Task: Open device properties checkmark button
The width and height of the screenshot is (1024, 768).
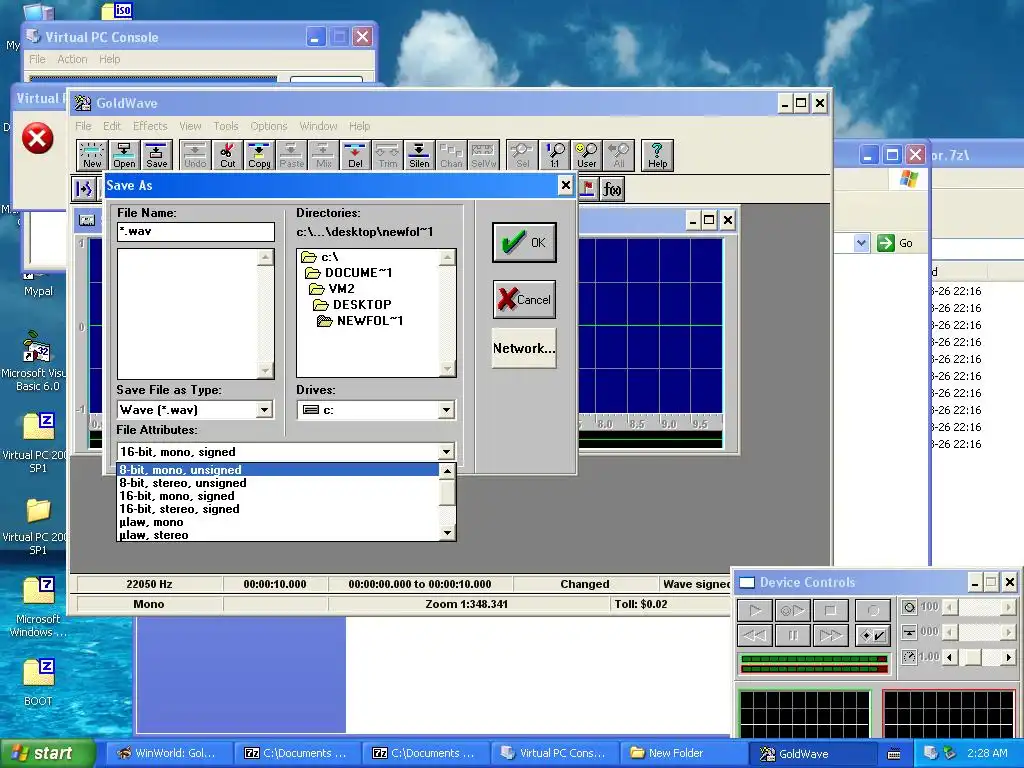Action: pyautogui.click(x=872, y=635)
